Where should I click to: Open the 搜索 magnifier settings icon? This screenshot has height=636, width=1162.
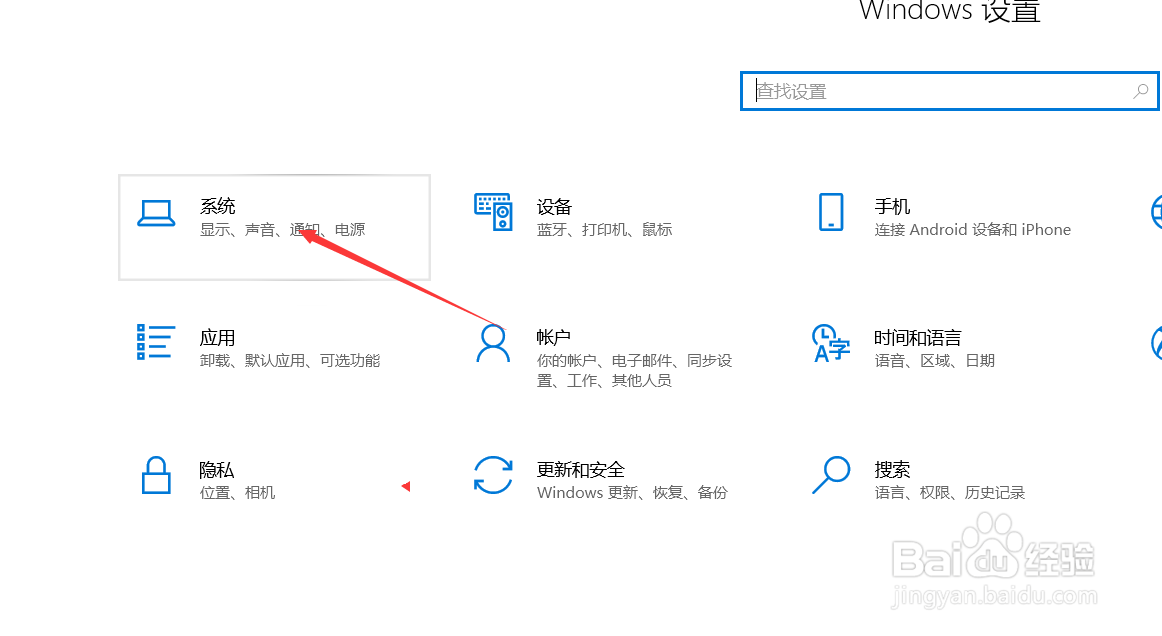(831, 476)
